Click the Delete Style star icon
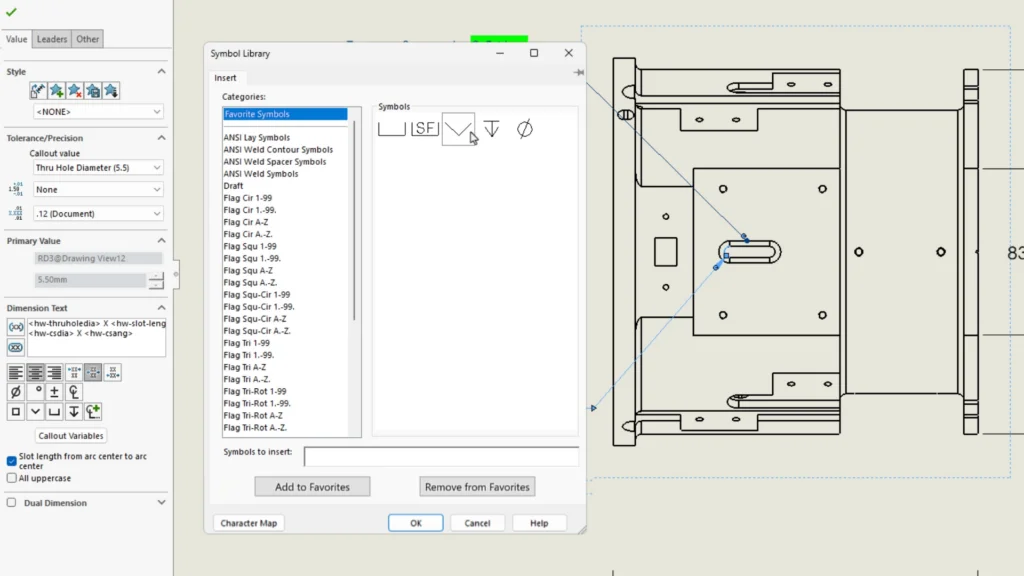 pos(75,91)
